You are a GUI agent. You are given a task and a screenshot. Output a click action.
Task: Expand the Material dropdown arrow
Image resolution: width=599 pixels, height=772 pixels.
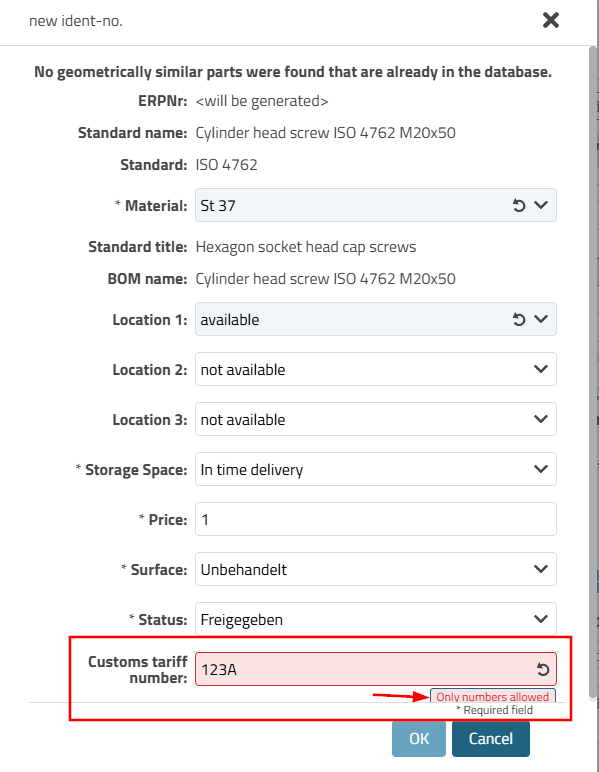[541, 205]
